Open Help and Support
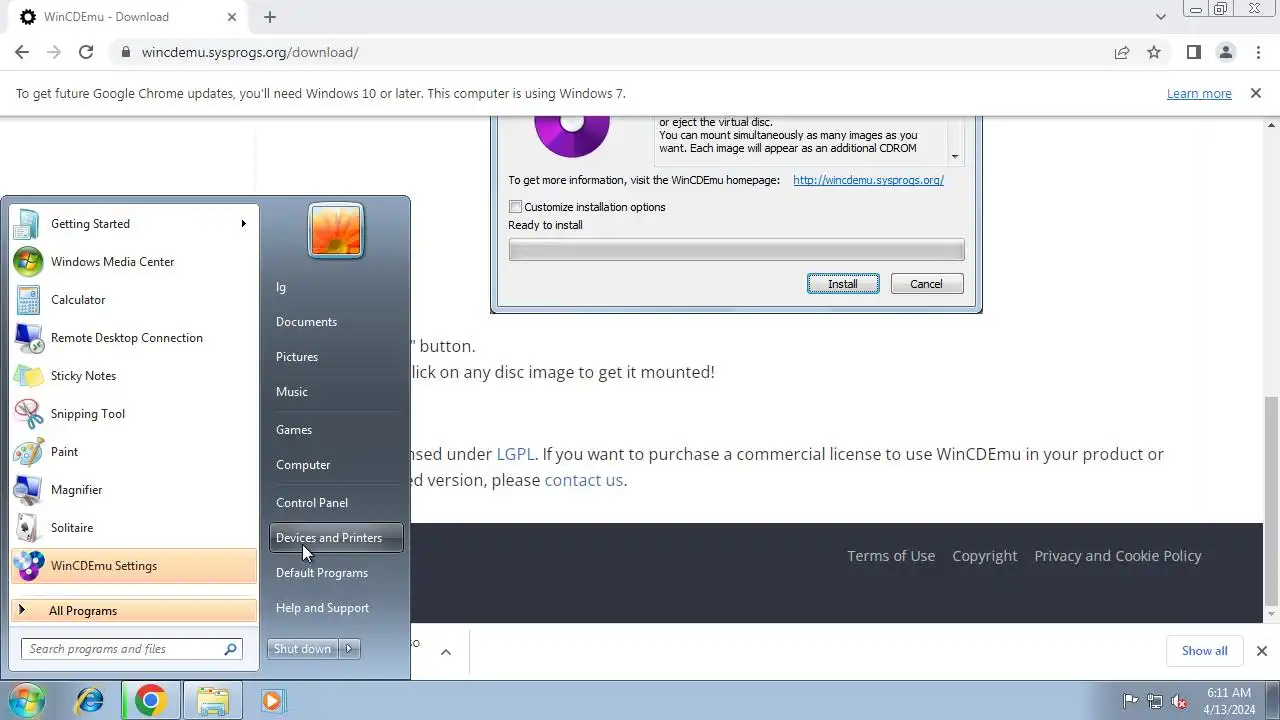The image size is (1280, 720). click(322, 608)
